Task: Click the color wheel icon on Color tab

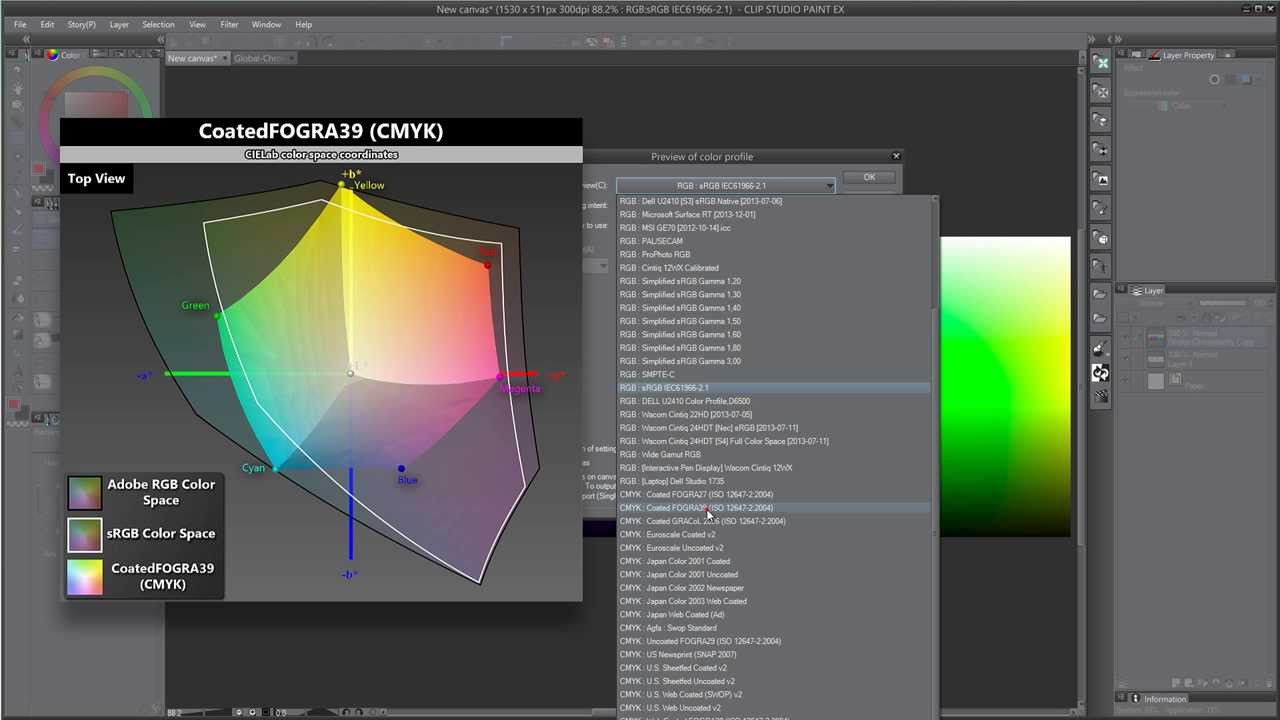Action: coord(52,55)
